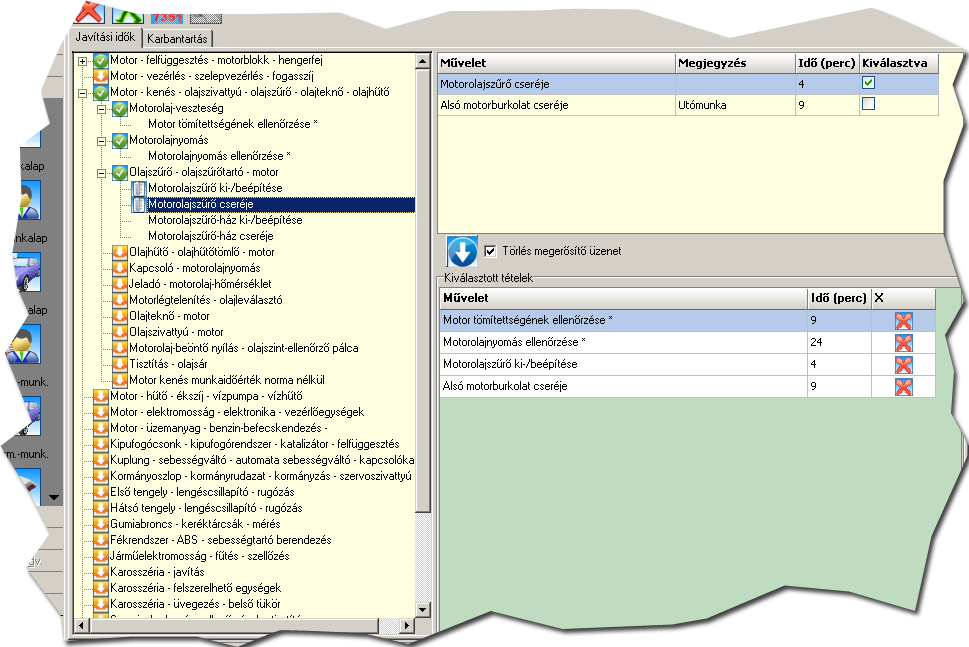969x647 pixels.
Task: Check Kiválasztva box for 'Alsó motorburkolat cseréje'
Action: (869, 104)
